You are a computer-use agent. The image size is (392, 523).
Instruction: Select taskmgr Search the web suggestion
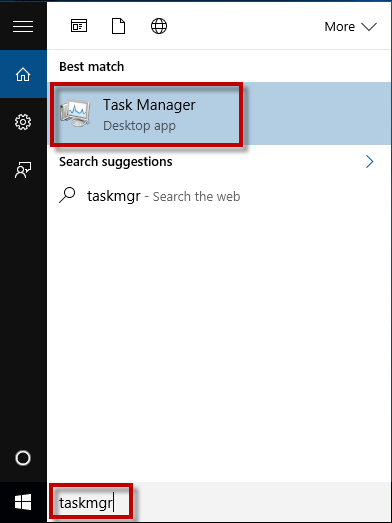220,196
